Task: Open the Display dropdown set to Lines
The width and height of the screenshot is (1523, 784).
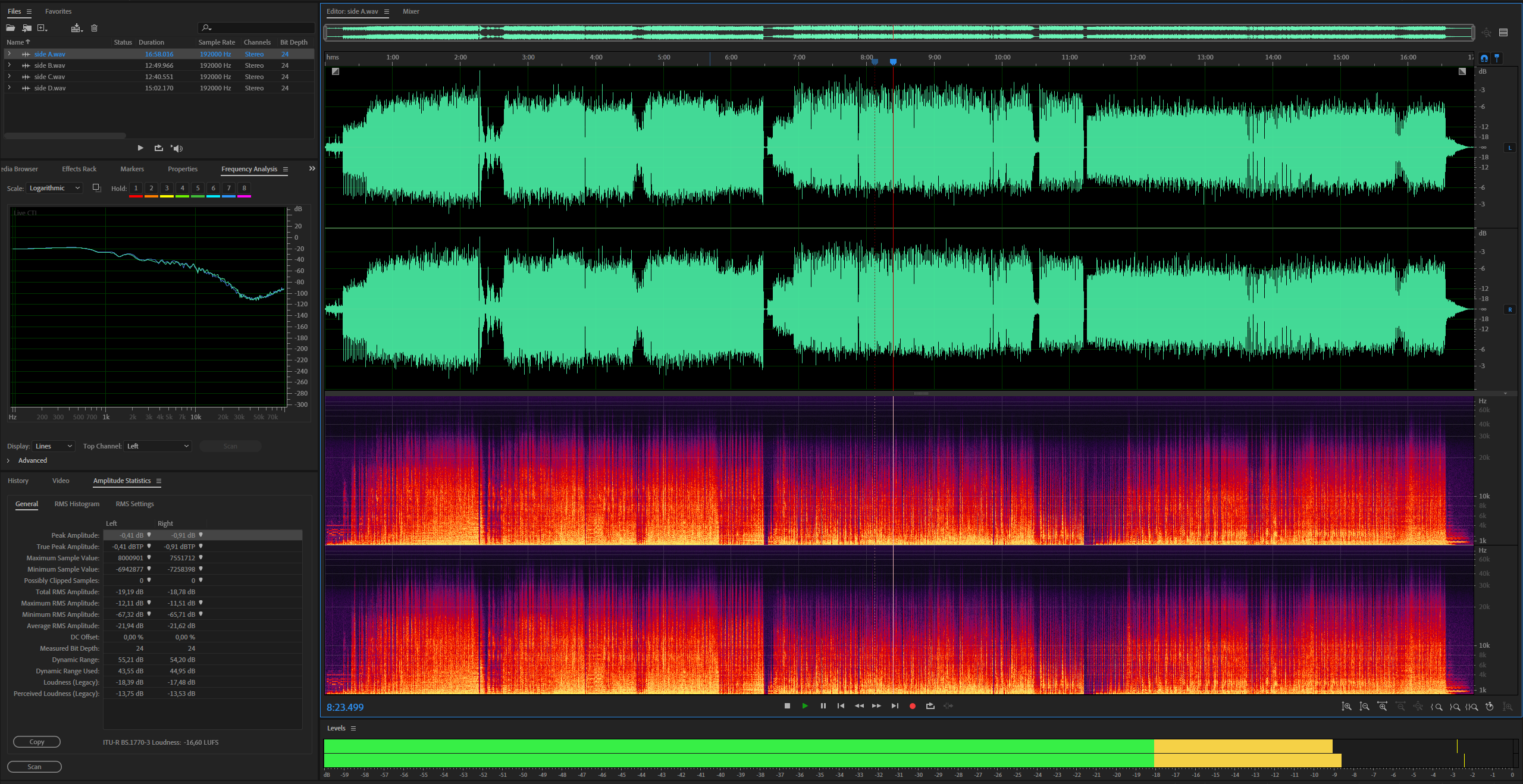Action: point(54,446)
